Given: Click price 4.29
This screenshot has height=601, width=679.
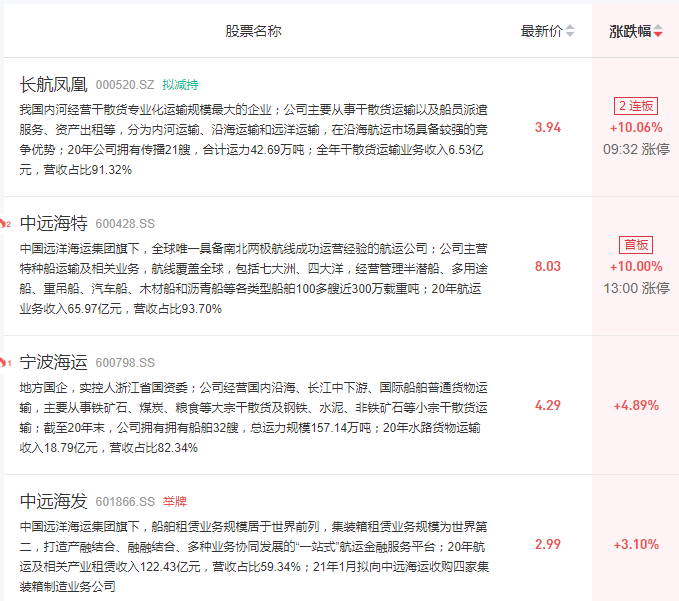Looking at the screenshot, I should coord(547,405).
